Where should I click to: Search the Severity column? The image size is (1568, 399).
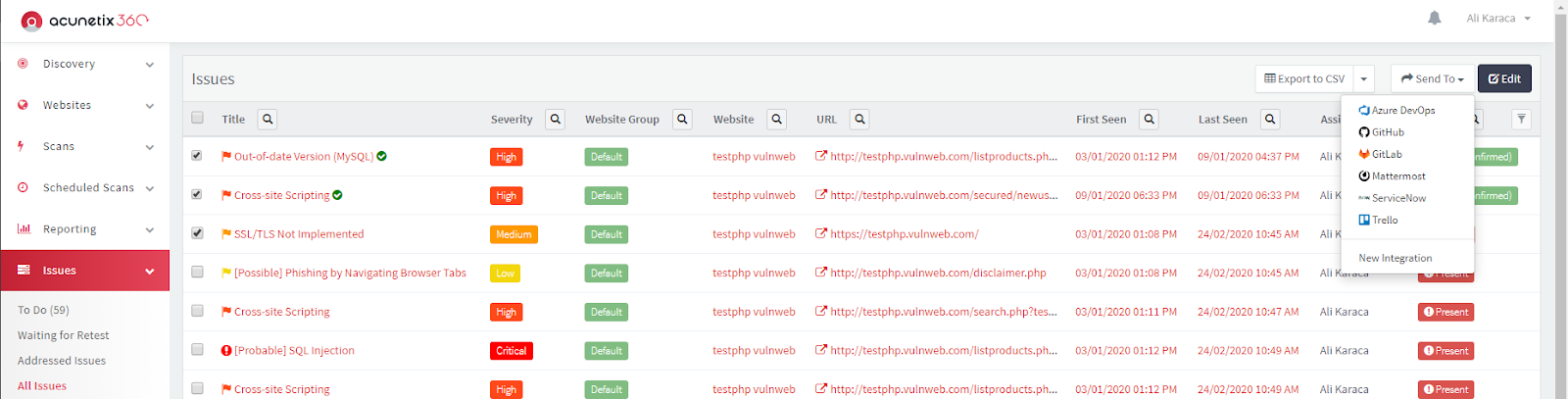click(556, 119)
